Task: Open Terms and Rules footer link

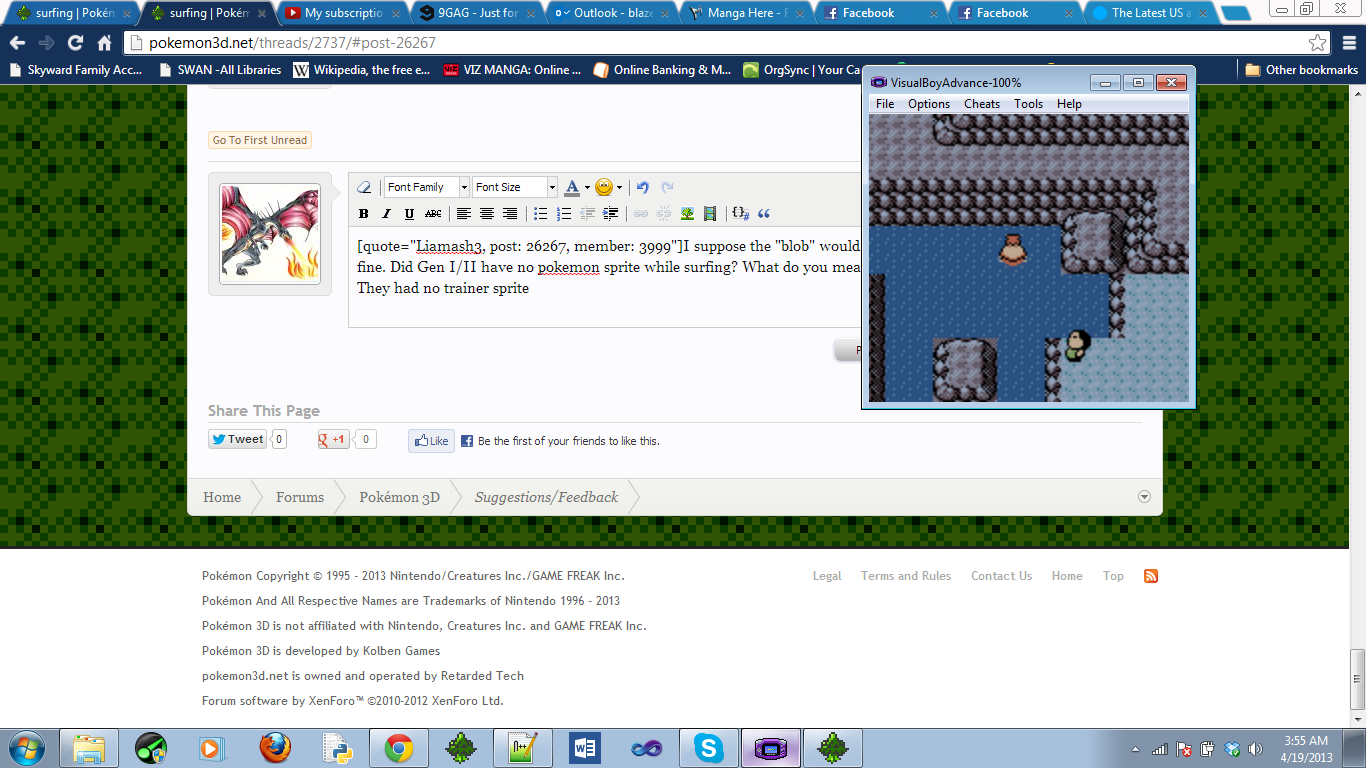Action: point(906,576)
